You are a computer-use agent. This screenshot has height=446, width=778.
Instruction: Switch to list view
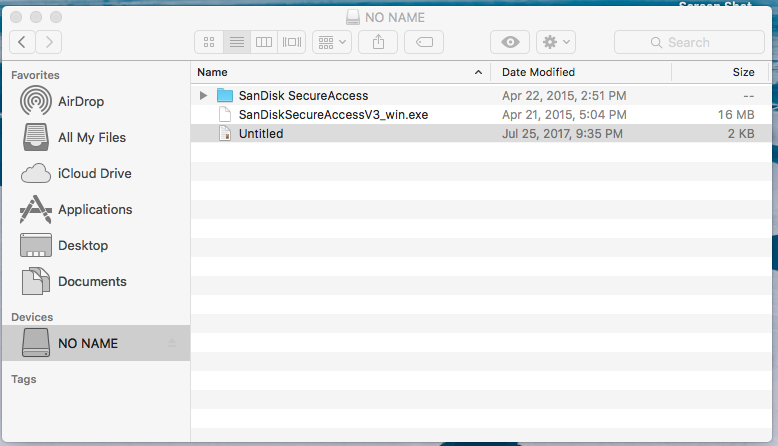coord(237,42)
